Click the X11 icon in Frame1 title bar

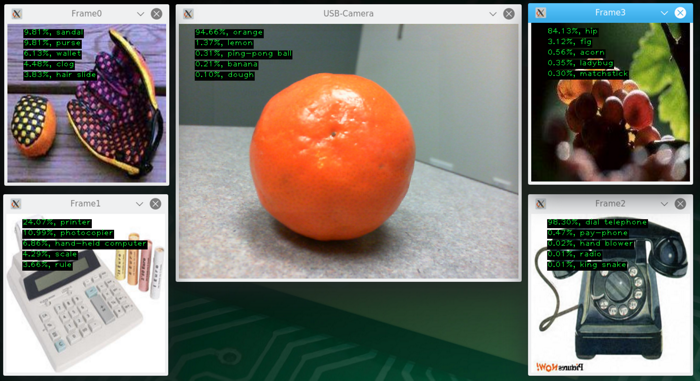[16, 204]
